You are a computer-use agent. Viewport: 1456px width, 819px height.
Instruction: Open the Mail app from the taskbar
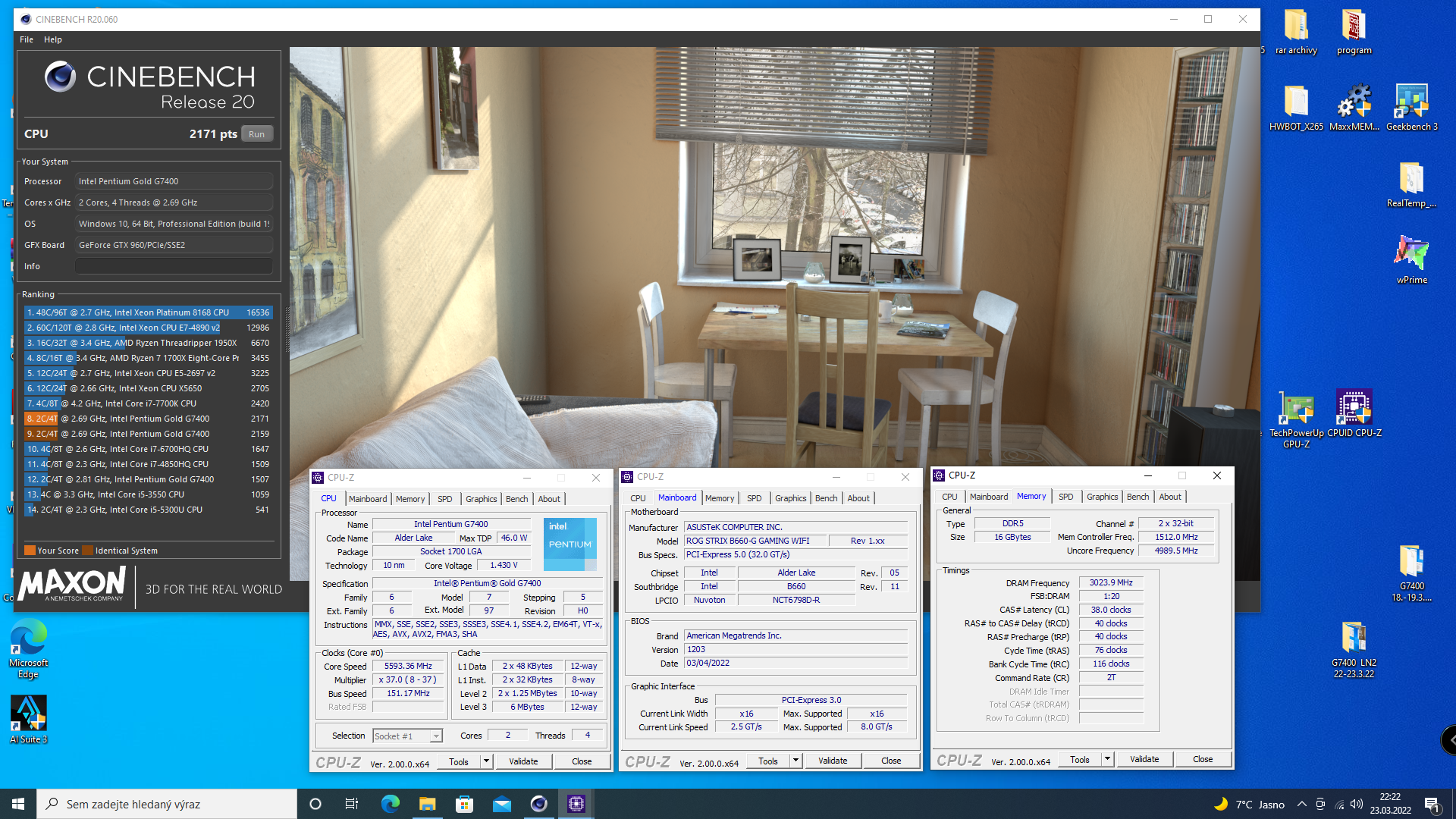501,804
